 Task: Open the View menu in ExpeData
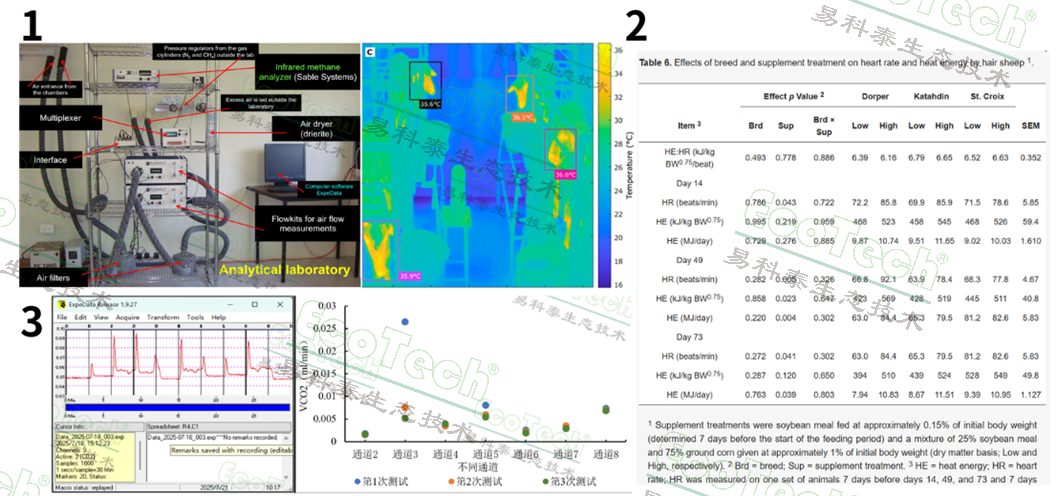tap(101, 317)
